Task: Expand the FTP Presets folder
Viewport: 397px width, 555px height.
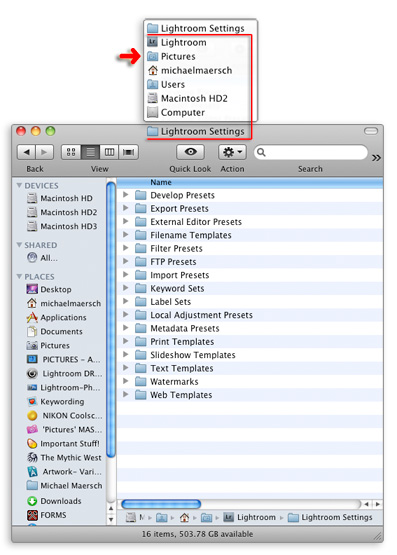Action: [126, 261]
